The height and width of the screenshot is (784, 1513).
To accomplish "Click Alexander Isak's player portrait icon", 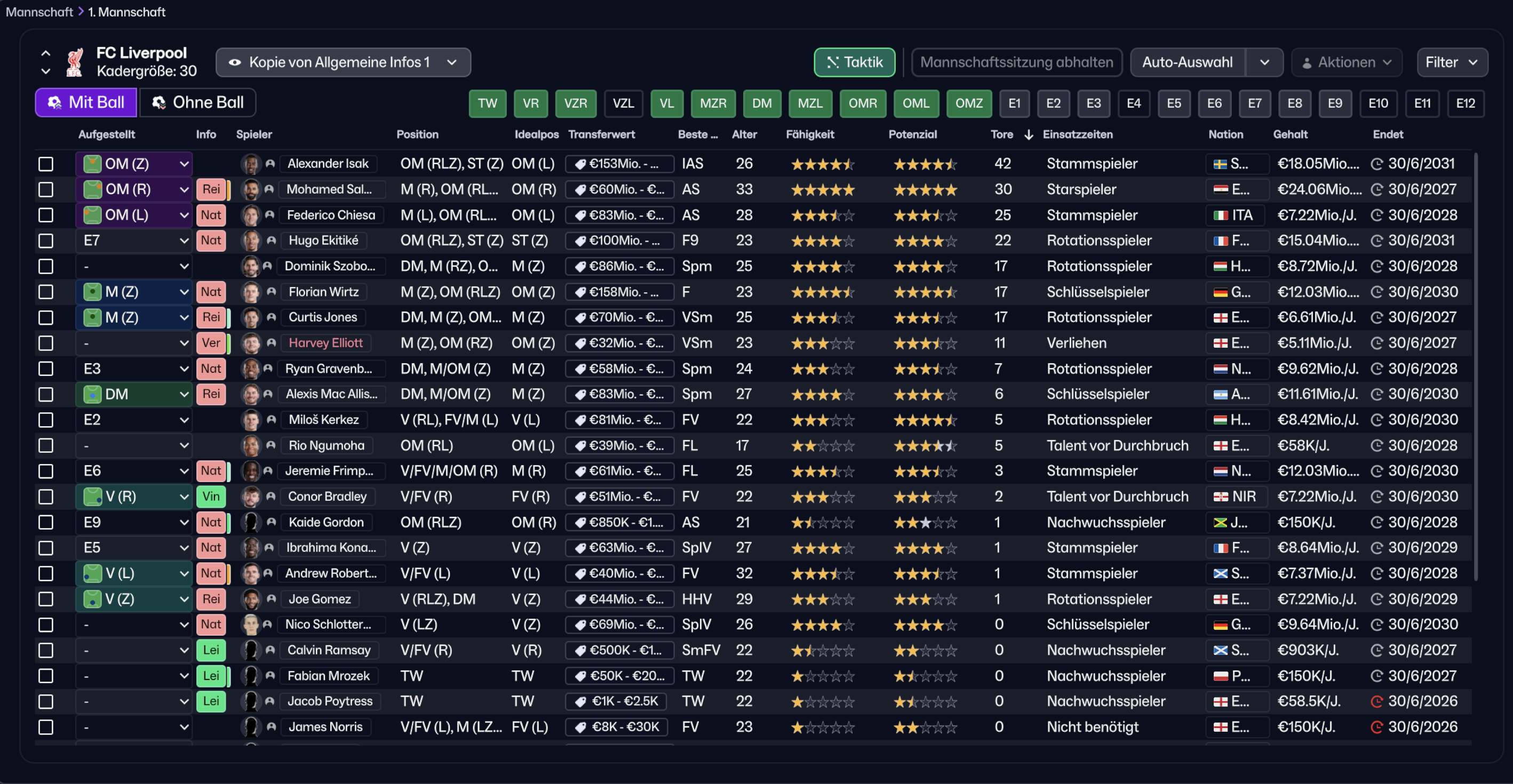I will [x=251, y=164].
